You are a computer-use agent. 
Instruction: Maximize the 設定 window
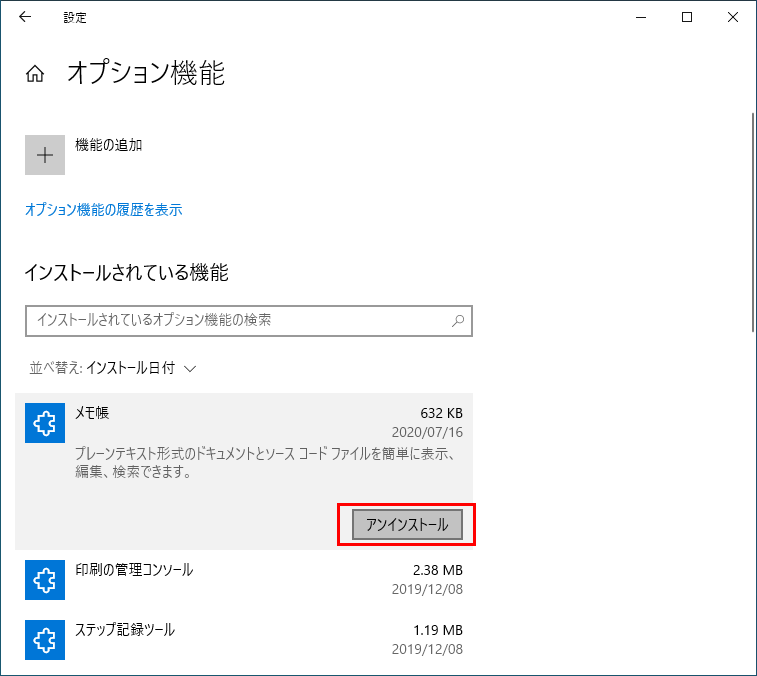click(687, 17)
